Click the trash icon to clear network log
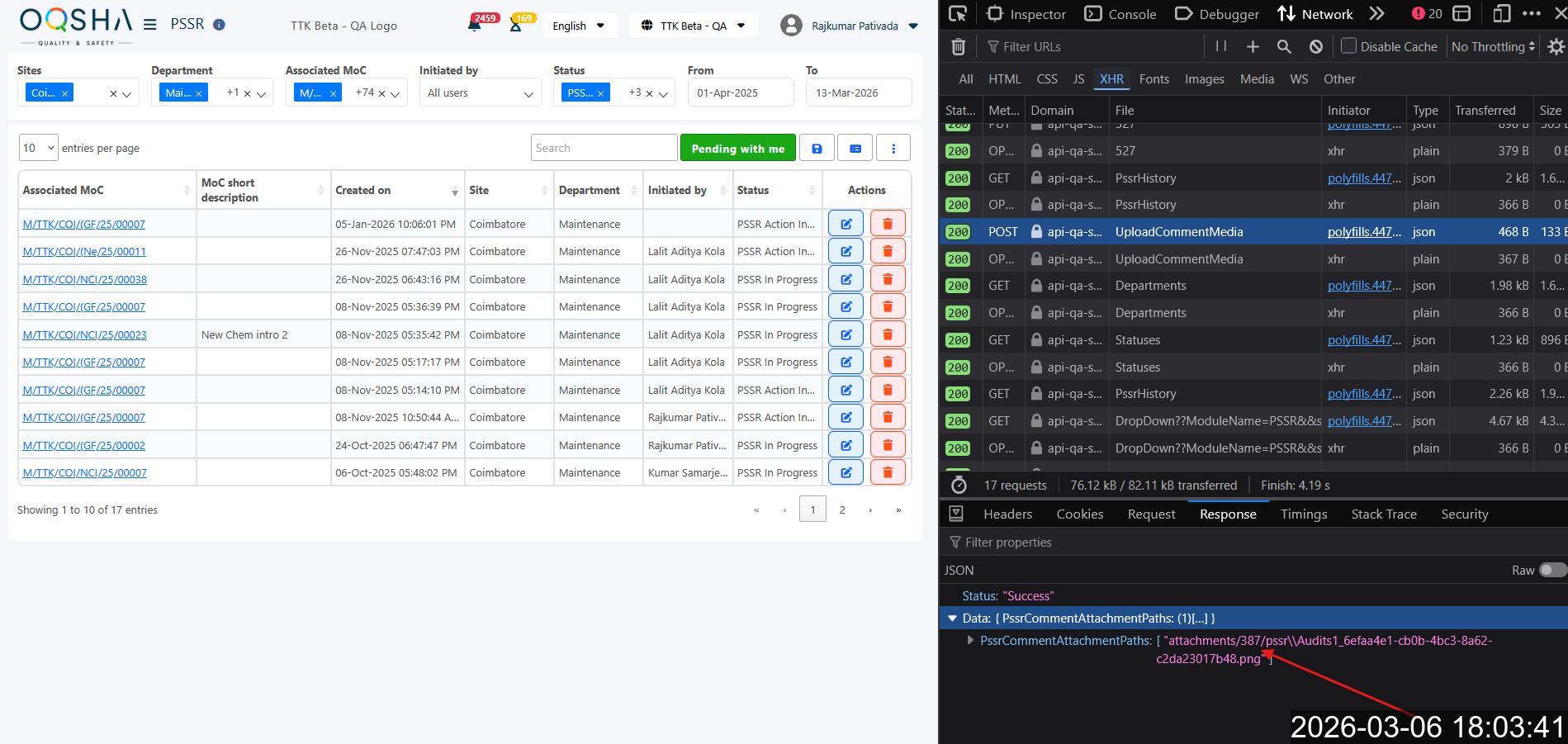The image size is (1568, 744). [x=958, y=47]
